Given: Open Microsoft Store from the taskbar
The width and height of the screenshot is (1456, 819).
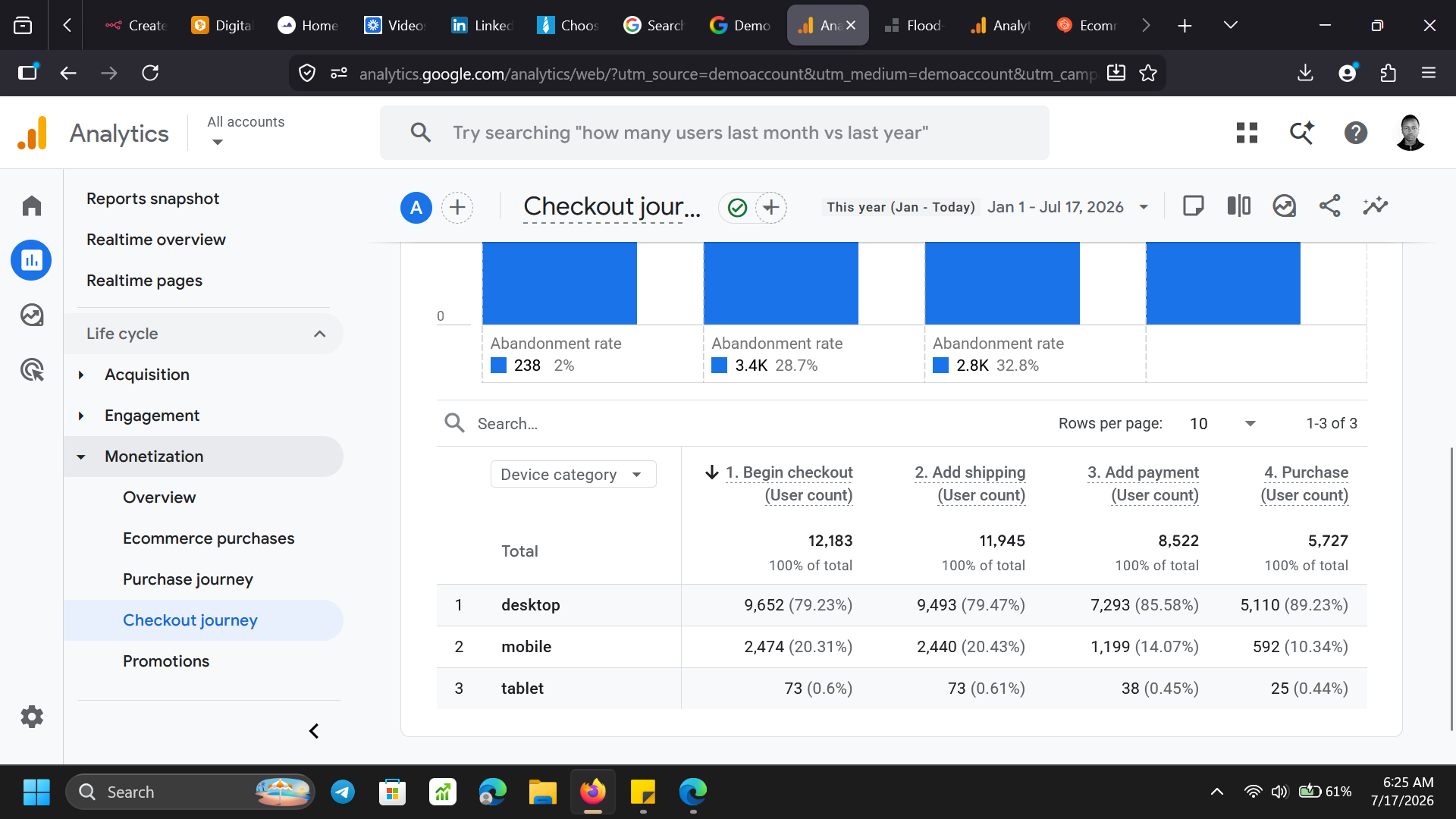Looking at the screenshot, I should pyautogui.click(x=392, y=792).
